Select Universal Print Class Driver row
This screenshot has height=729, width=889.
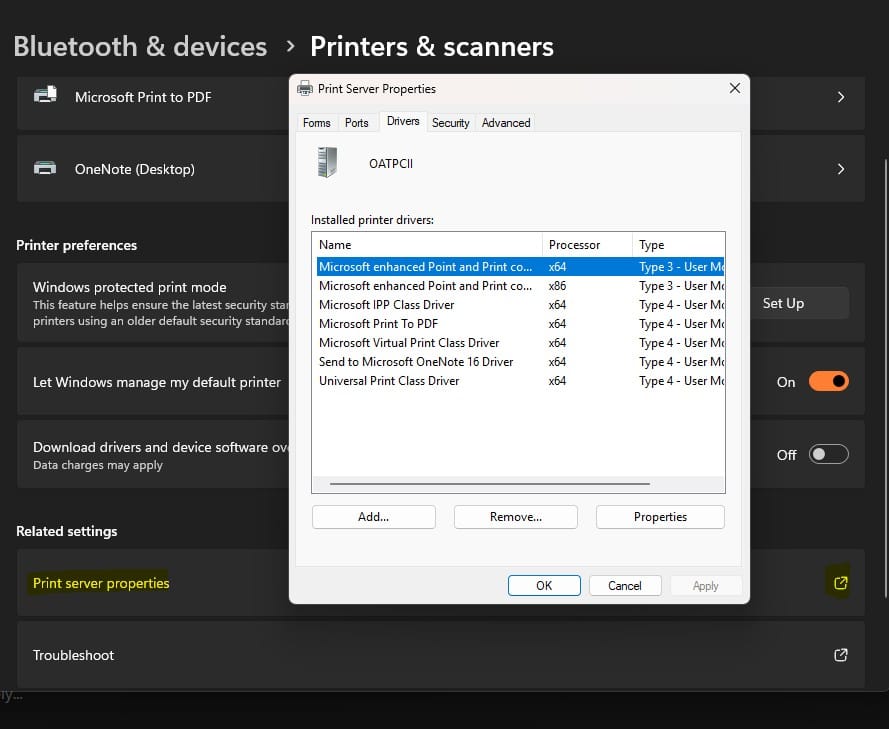(520, 381)
